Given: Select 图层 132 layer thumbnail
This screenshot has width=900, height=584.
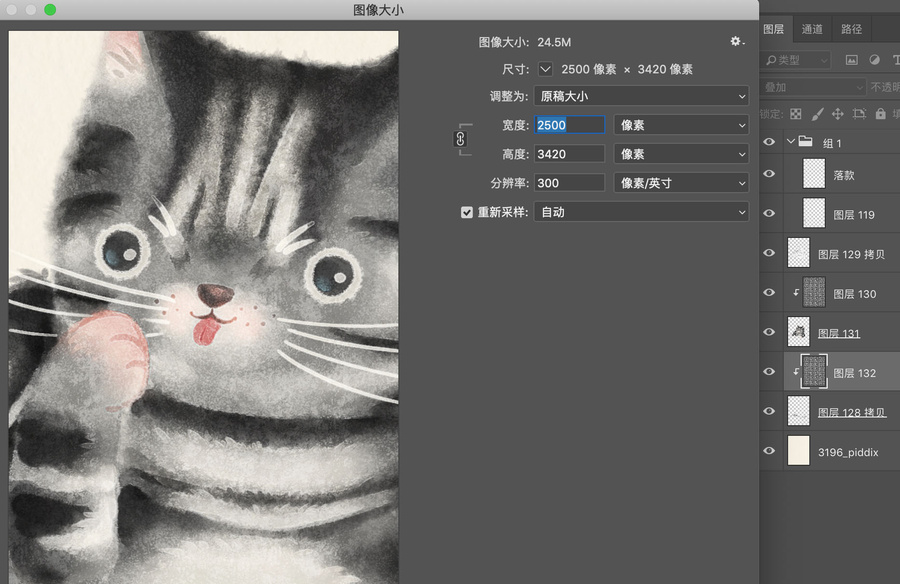Looking at the screenshot, I should pos(814,372).
